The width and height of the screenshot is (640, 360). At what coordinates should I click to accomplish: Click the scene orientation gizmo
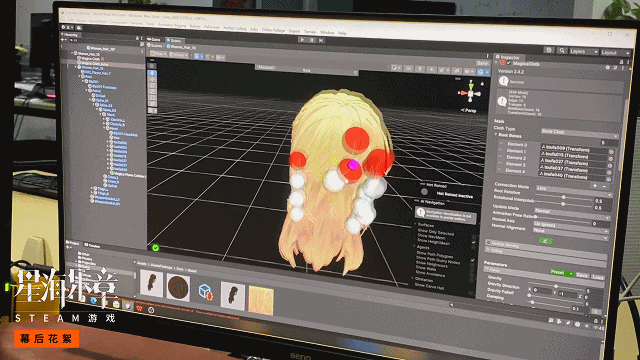click(x=471, y=94)
